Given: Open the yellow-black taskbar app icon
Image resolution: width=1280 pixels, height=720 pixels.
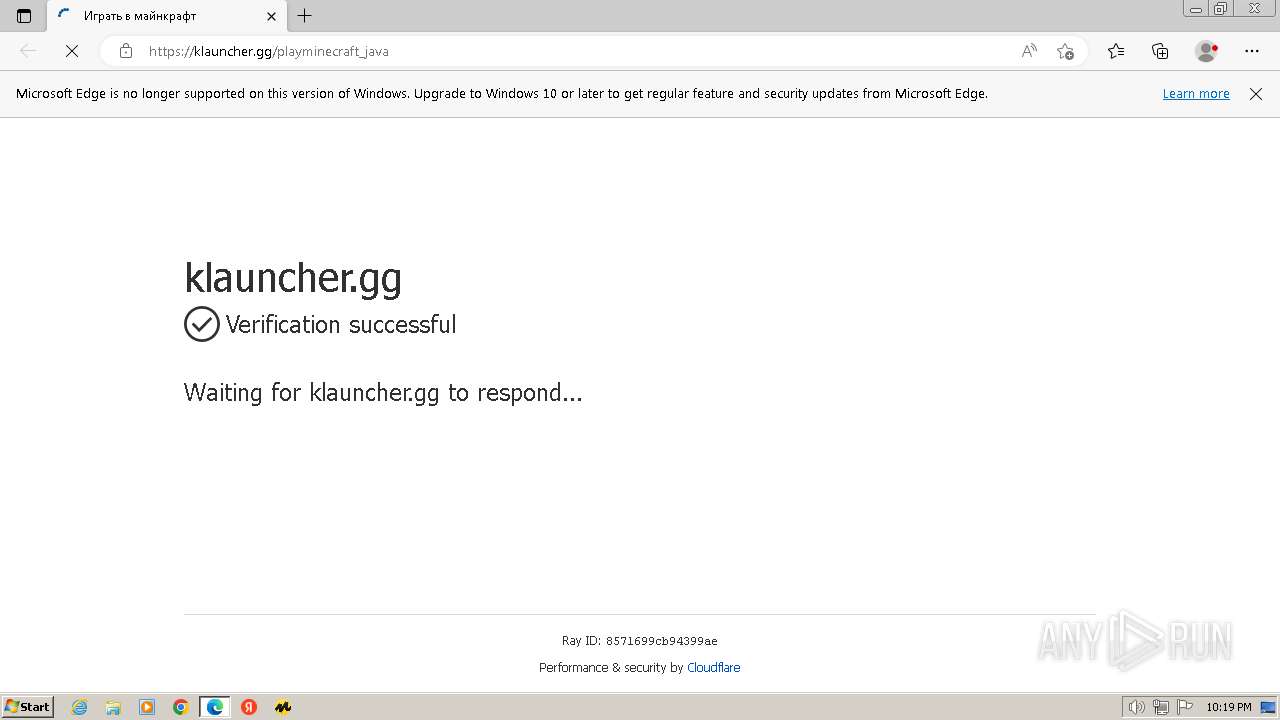Looking at the screenshot, I should tap(283, 707).
